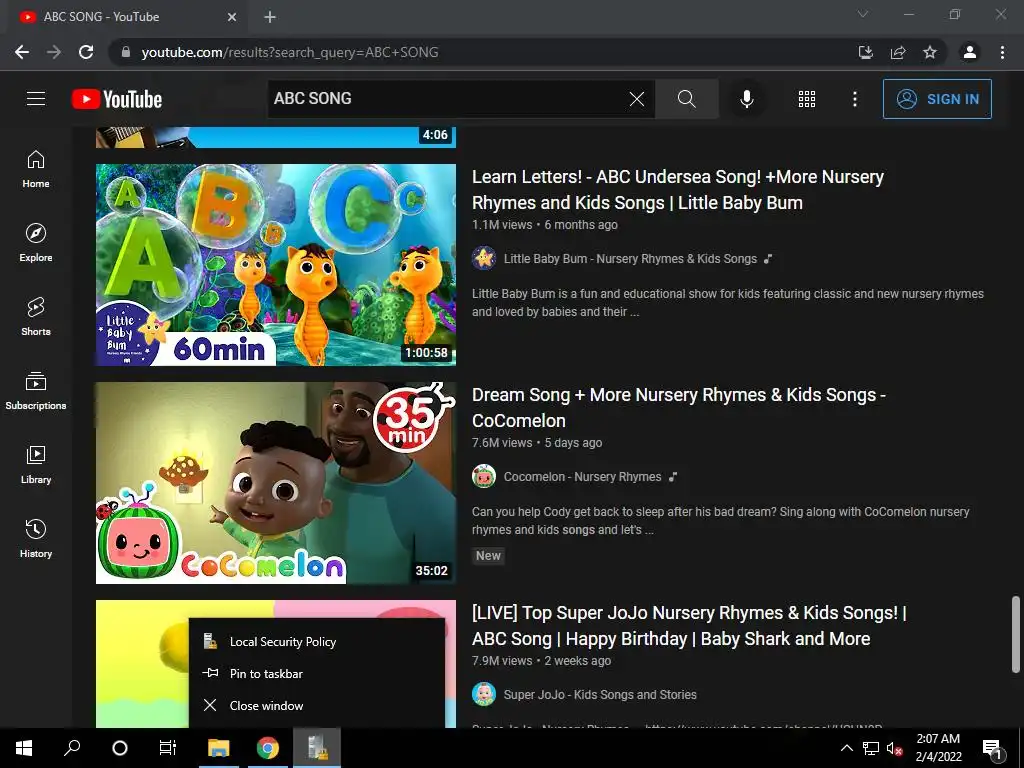This screenshot has height=768, width=1024.
Task: Open File Explorer from taskbar
Action: pos(219,748)
